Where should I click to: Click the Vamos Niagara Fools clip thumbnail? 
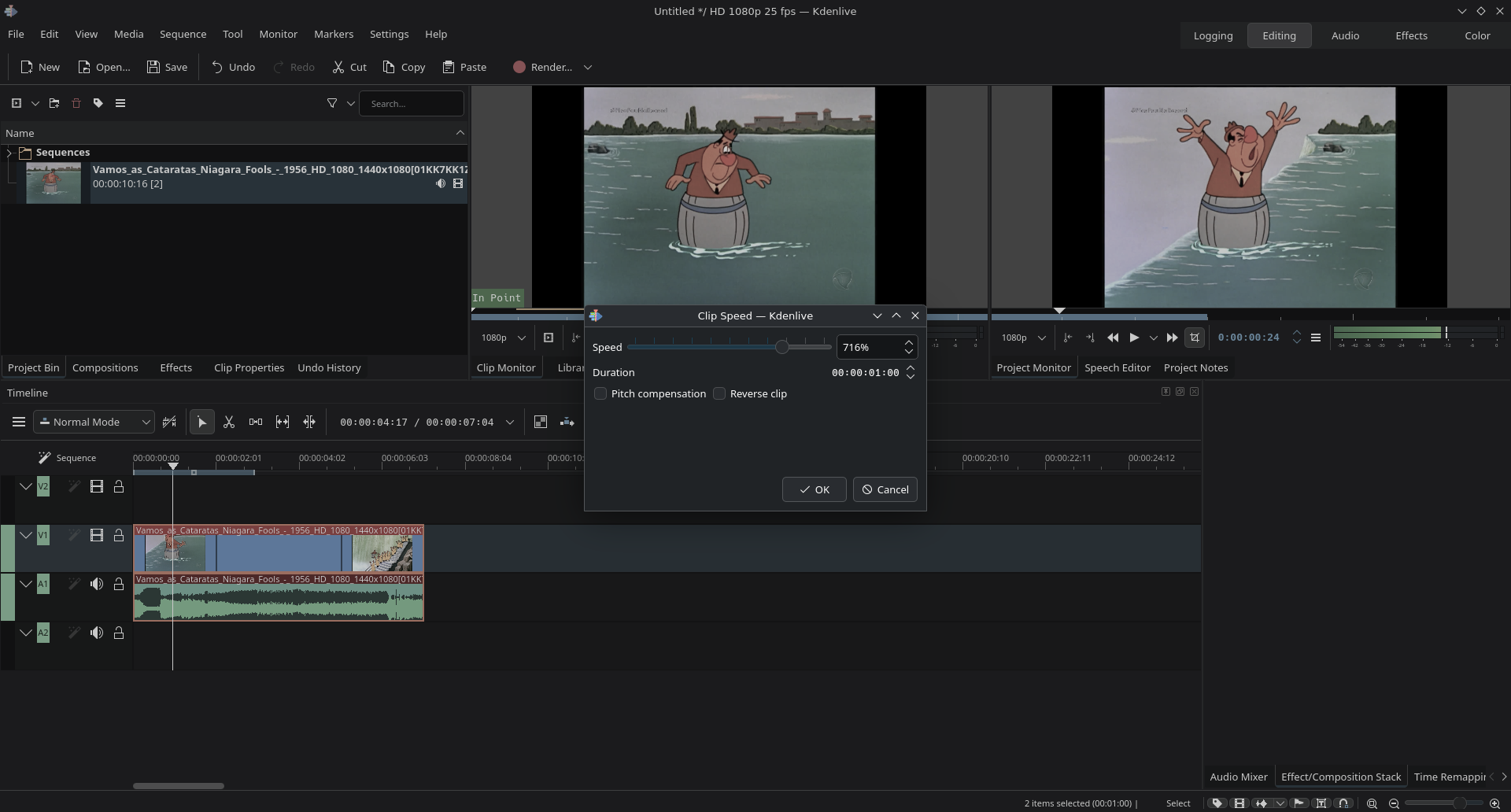click(x=52, y=183)
